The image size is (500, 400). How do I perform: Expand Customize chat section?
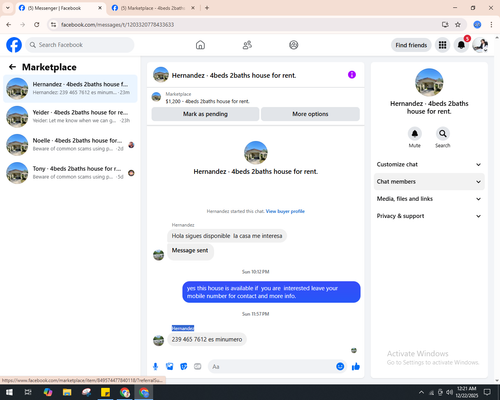tap(429, 164)
